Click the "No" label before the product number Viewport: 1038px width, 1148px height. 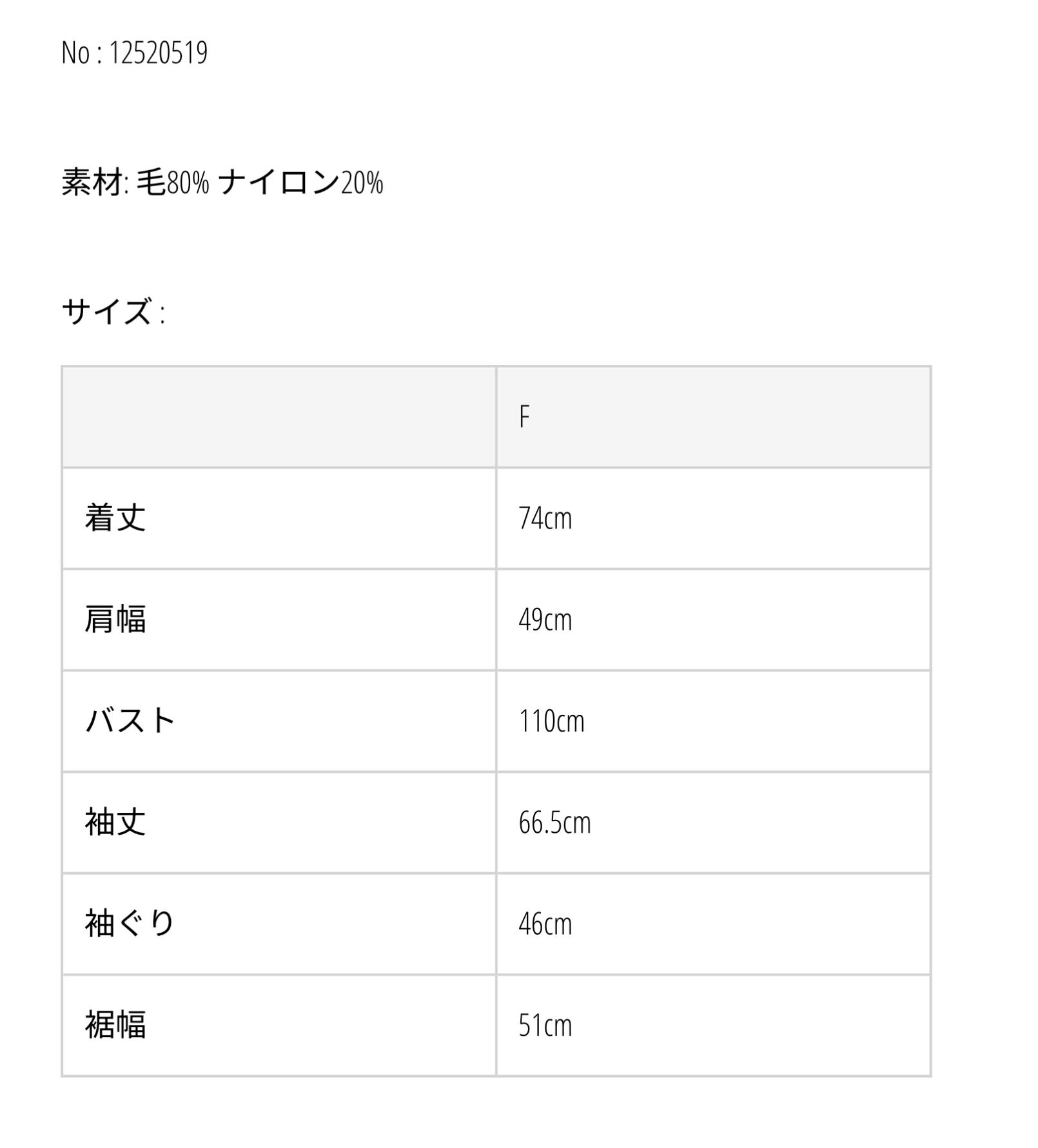click(75, 53)
